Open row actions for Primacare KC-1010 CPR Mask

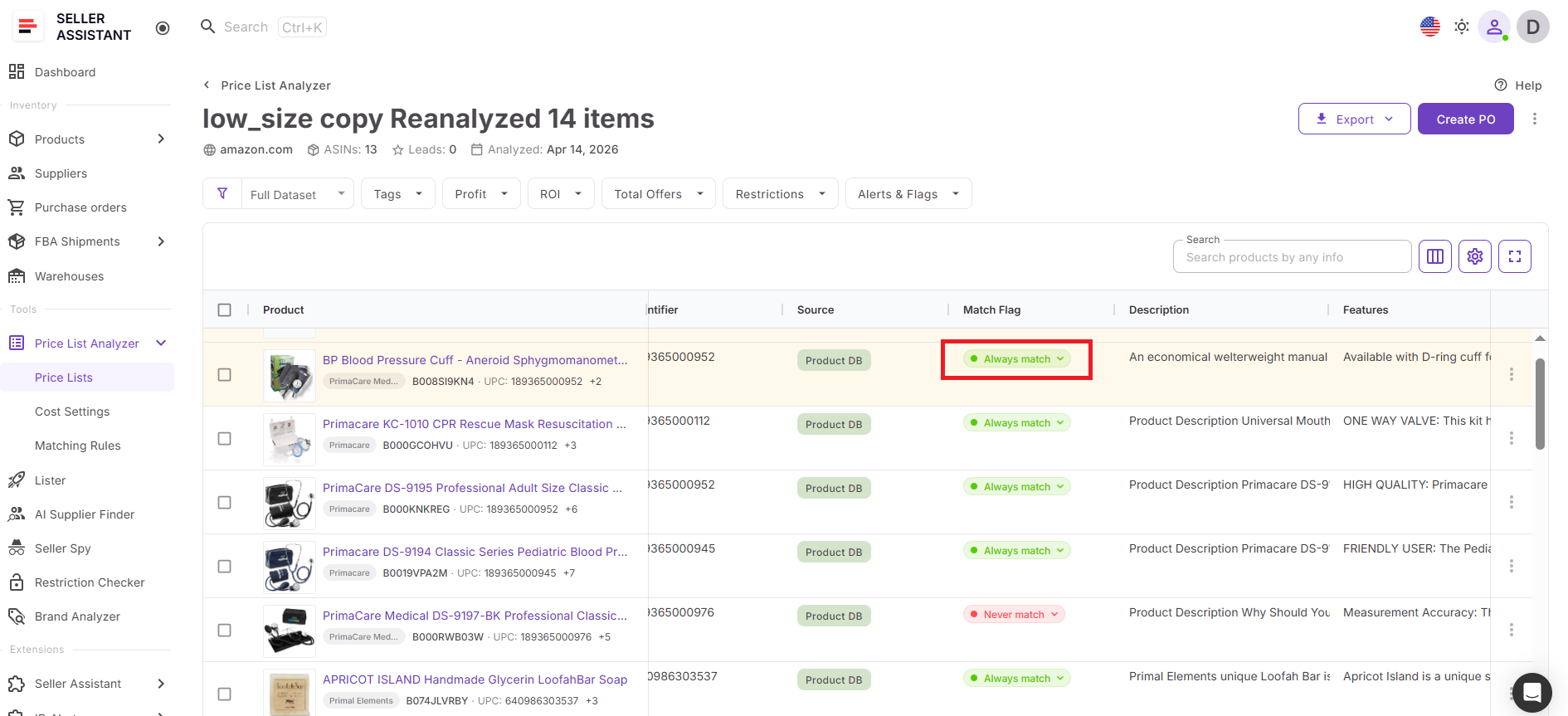coord(1512,438)
